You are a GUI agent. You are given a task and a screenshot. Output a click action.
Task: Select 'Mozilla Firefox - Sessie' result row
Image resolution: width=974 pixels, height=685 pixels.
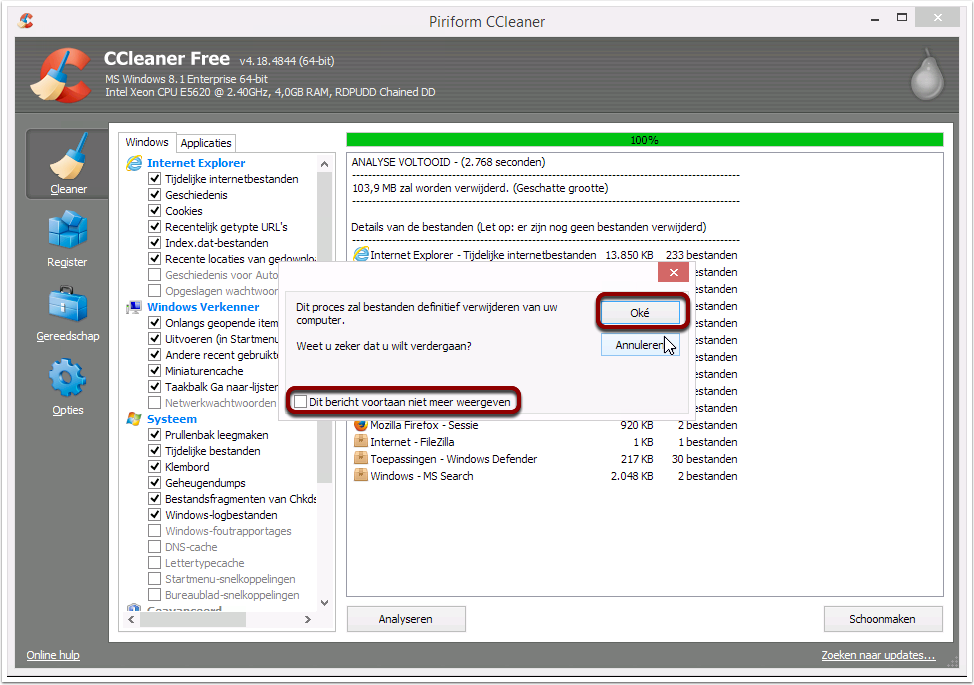pyautogui.click(x=545, y=425)
